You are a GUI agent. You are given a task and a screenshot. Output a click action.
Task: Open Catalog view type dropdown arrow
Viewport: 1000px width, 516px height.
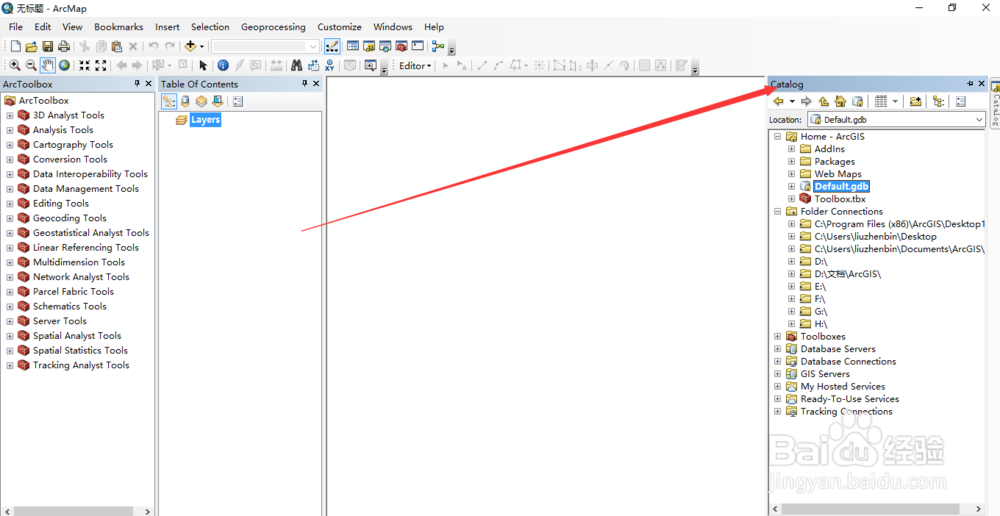tap(895, 101)
